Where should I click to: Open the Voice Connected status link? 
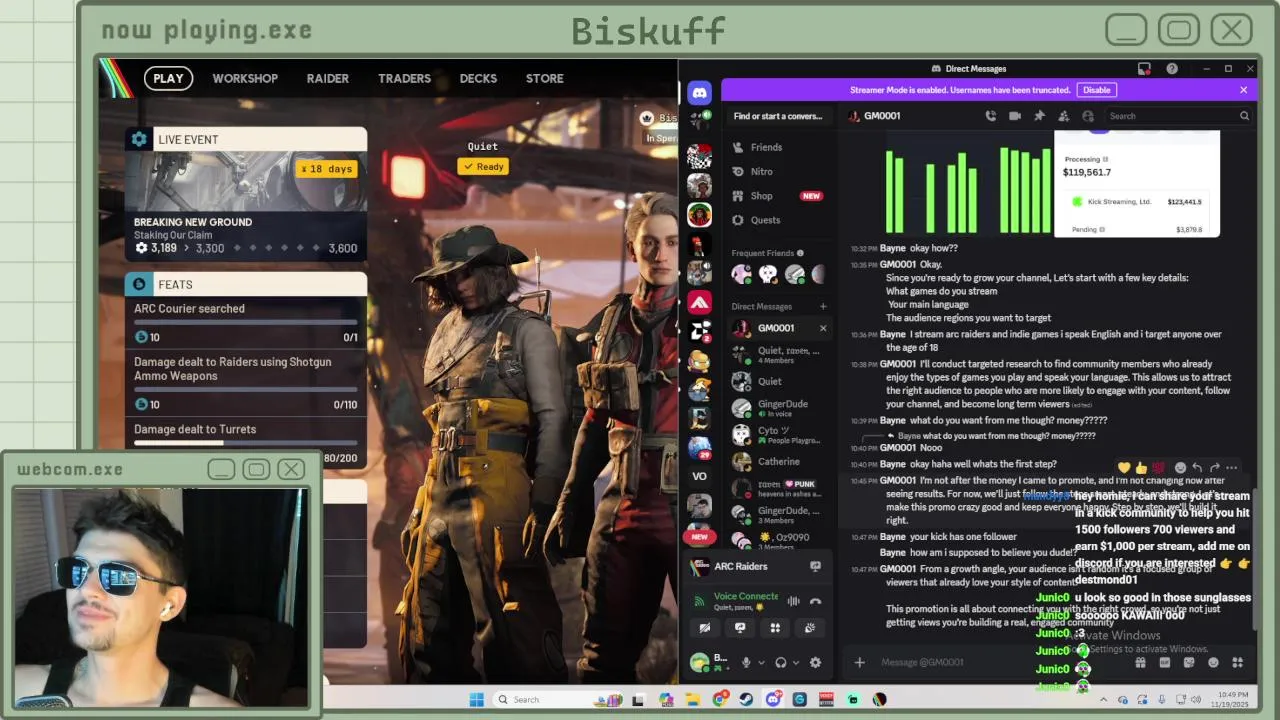pyautogui.click(x=745, y=596)
